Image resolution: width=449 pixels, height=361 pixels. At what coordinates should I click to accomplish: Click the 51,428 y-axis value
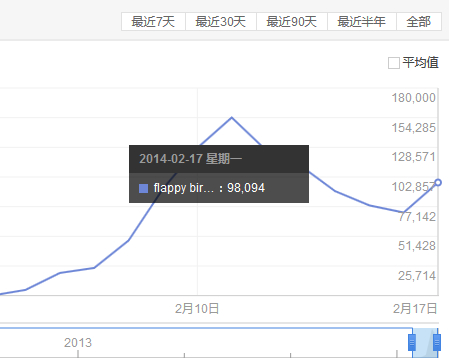pos(417,246)
